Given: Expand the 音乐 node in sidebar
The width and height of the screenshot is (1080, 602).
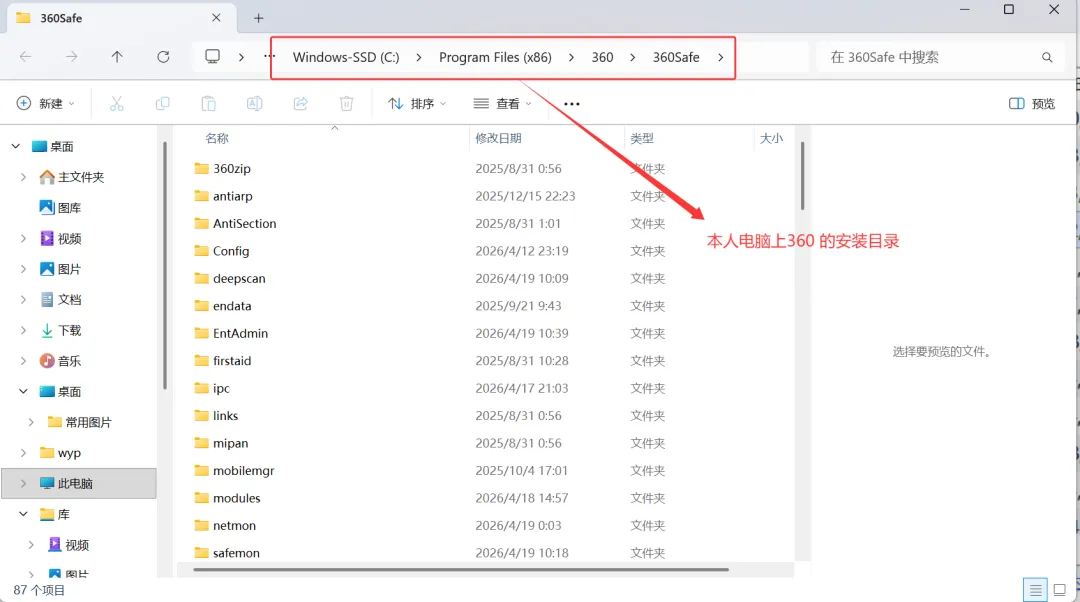Looking at the screenshot, I should pos(23,361).
